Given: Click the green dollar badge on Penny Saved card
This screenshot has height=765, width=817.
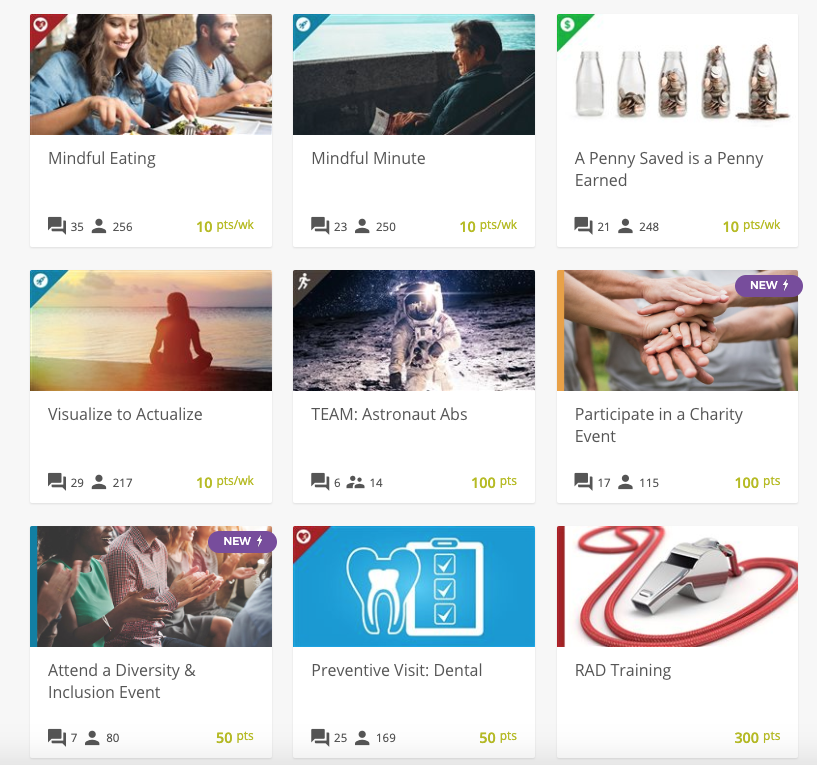Looking at the screenshot, I should point(567,24).
